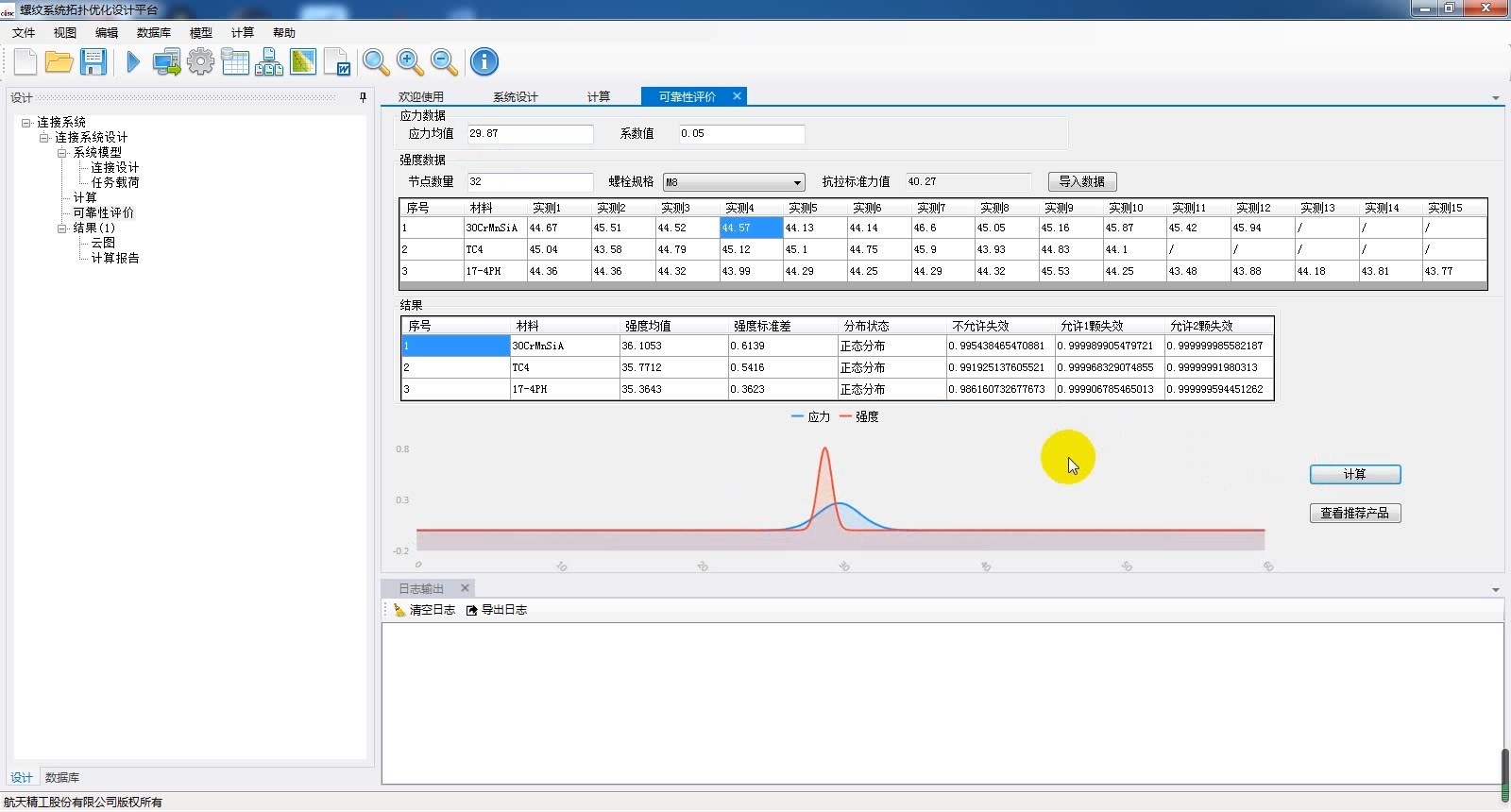Collapse the 连接系统设计 tree node

[x=44, y=138]
